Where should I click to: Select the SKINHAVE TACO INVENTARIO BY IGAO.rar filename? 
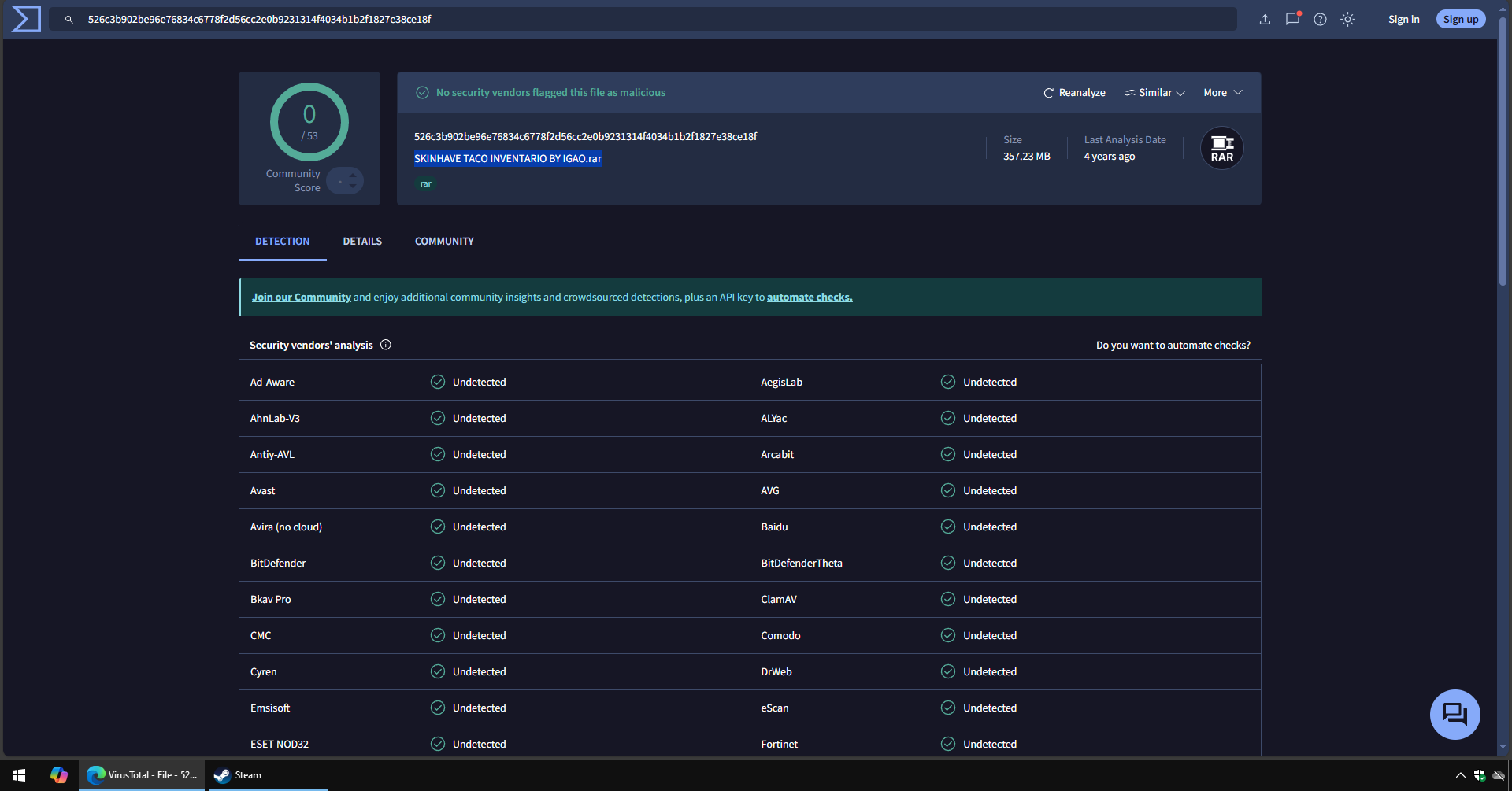[x=508, y=158]
